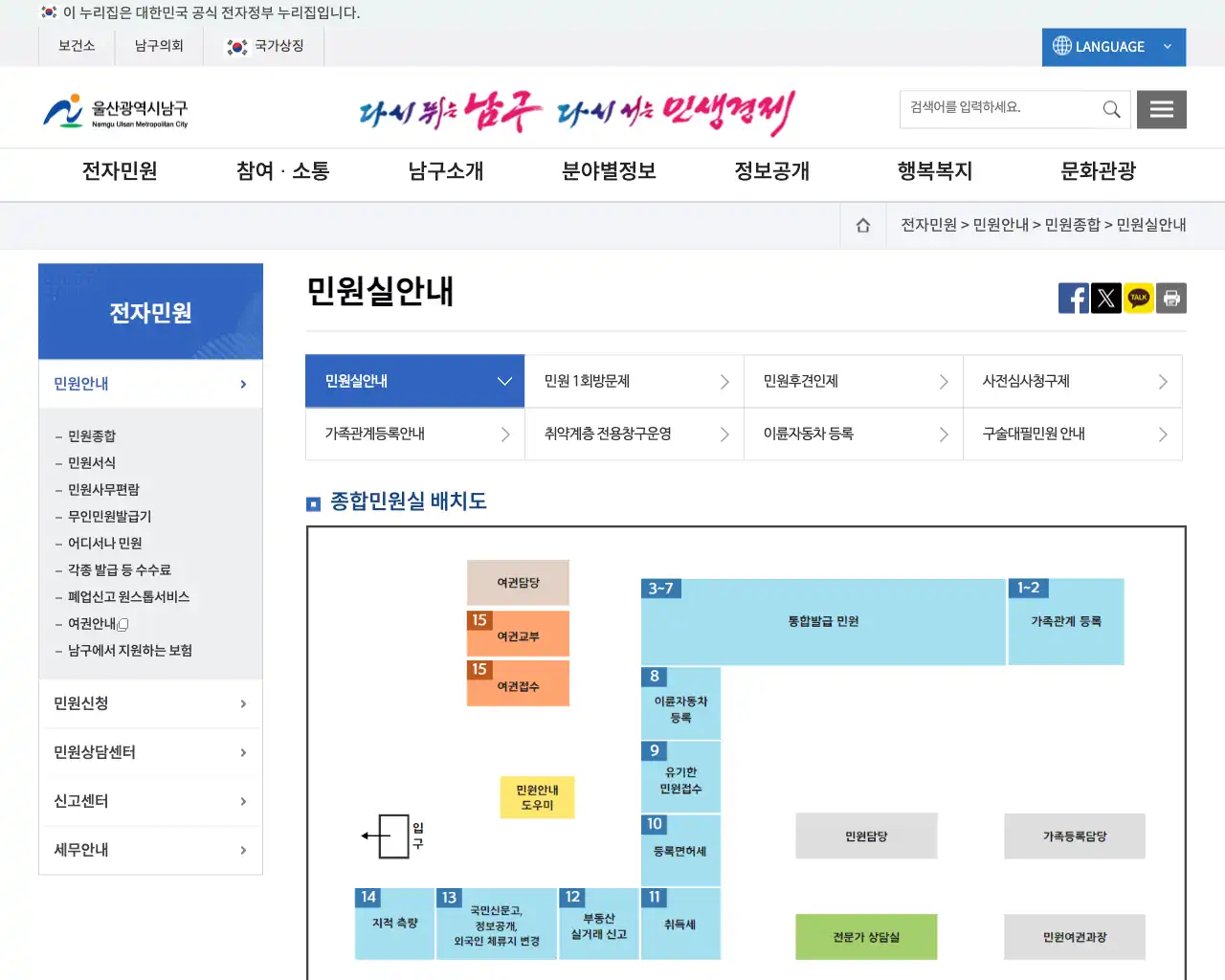1225x980 pixels.
Task: Switch to 가족관계등록안내 tab
Action: [x=415, y=434]
